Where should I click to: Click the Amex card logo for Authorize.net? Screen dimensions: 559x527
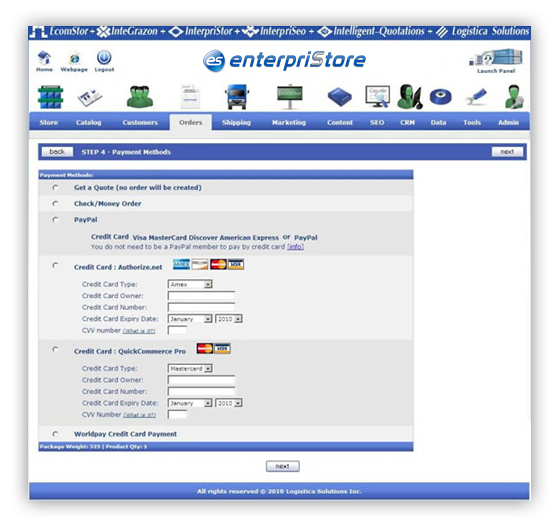coord(181,264)
